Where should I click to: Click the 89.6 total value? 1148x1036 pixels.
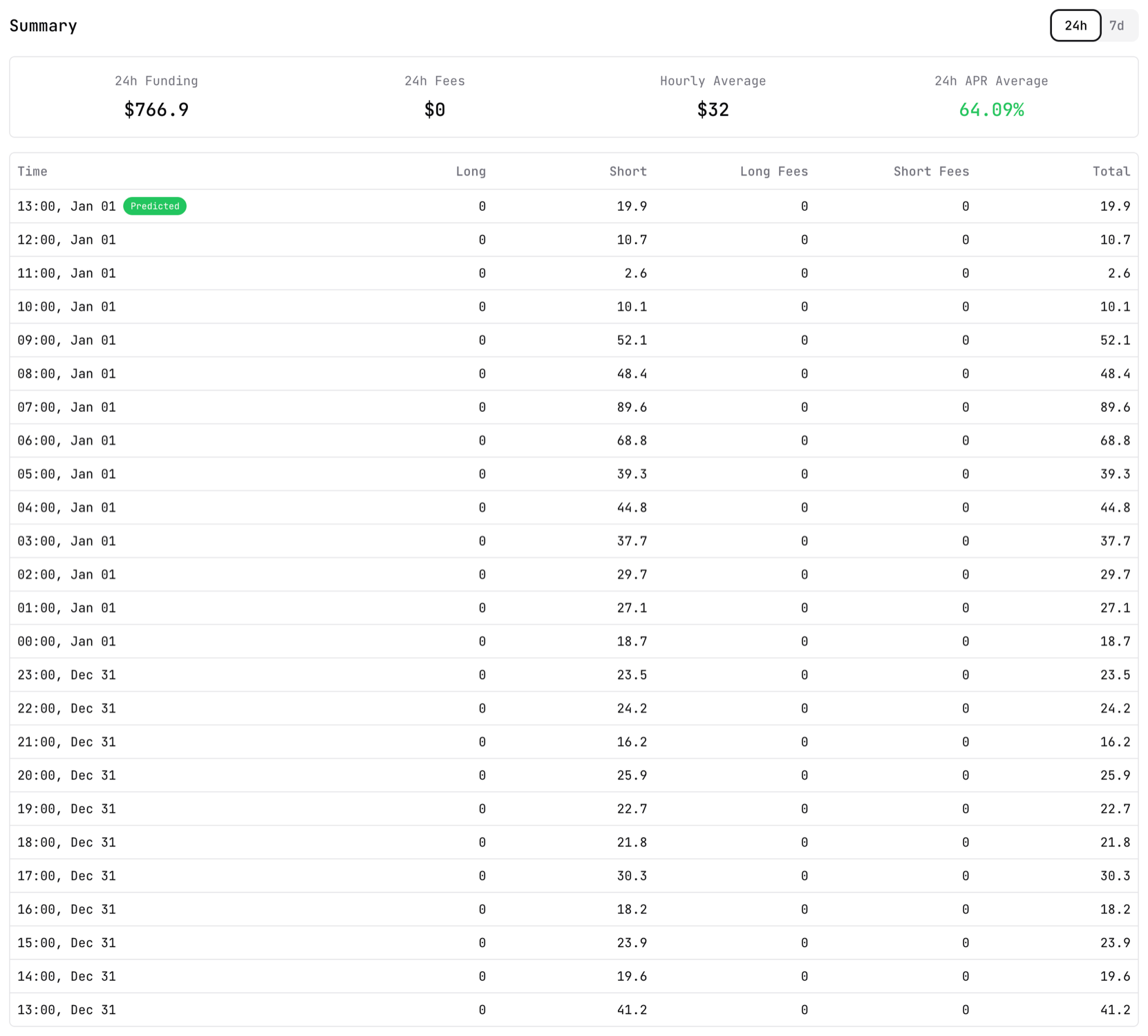pos(1115,407)
